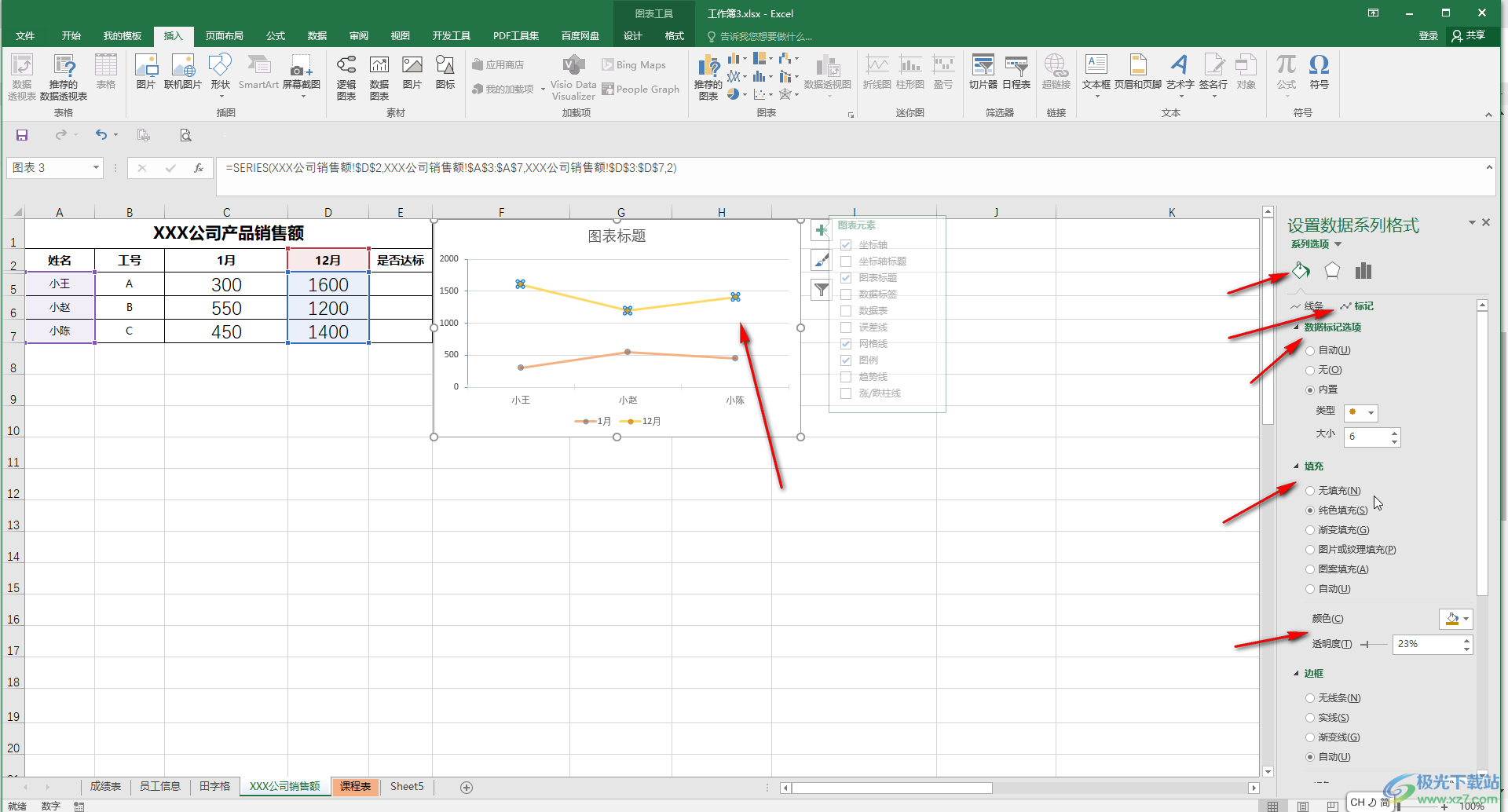
Task: Switch to the 公式 ribbon tab
Action: 276,36
